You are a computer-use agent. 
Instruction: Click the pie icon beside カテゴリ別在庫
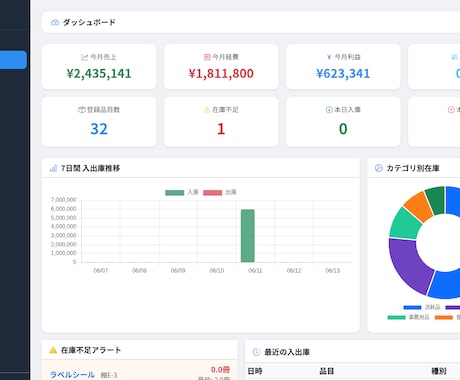[x=379, y=168]
